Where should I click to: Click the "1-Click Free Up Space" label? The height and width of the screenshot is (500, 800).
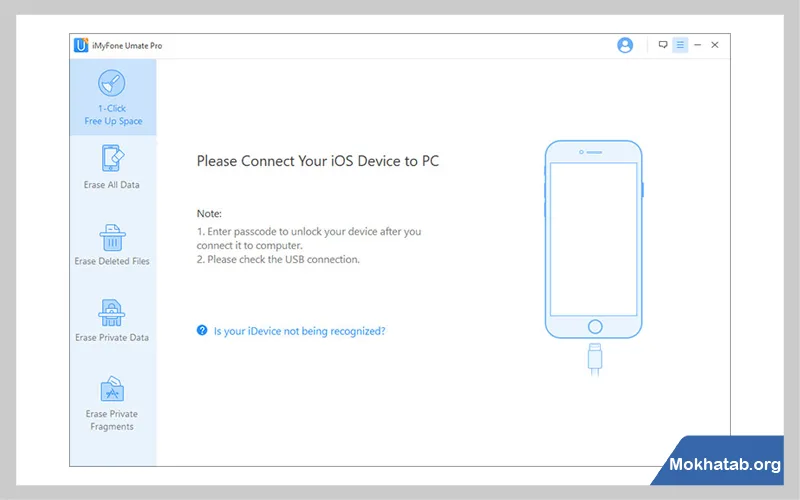pos(112,115)
